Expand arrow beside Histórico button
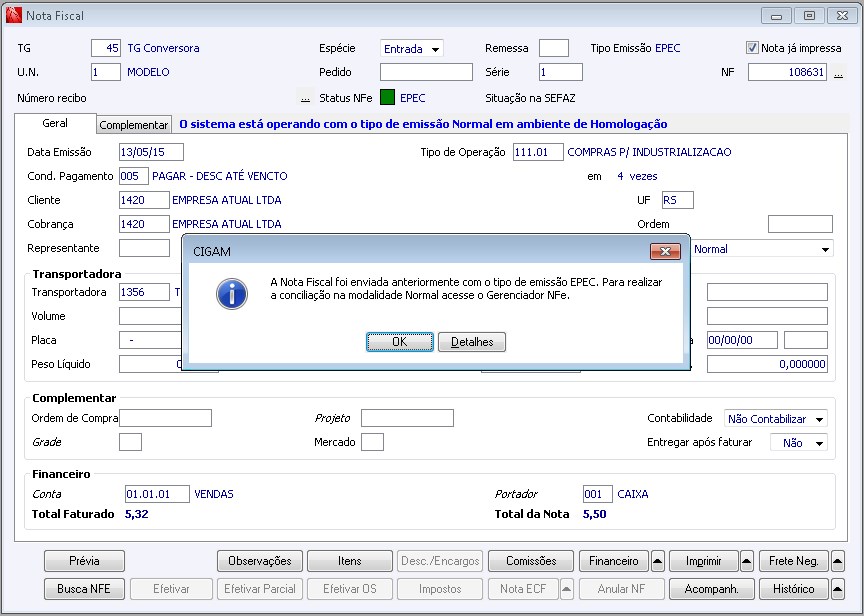Screen dimensions: 864x616 [x=837, y=589]
